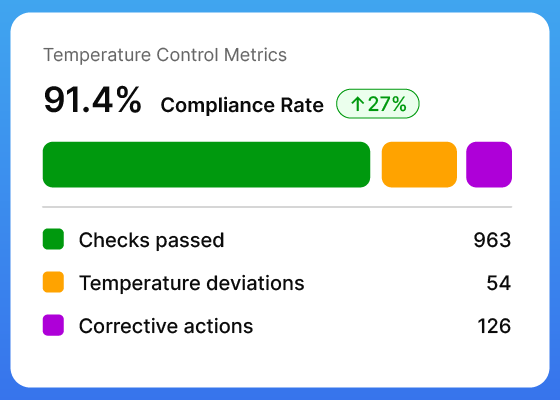The height and width of the screenshot is (400, 560).
Task: Select the Corrective actions row label
Action: tap(166, 326)
